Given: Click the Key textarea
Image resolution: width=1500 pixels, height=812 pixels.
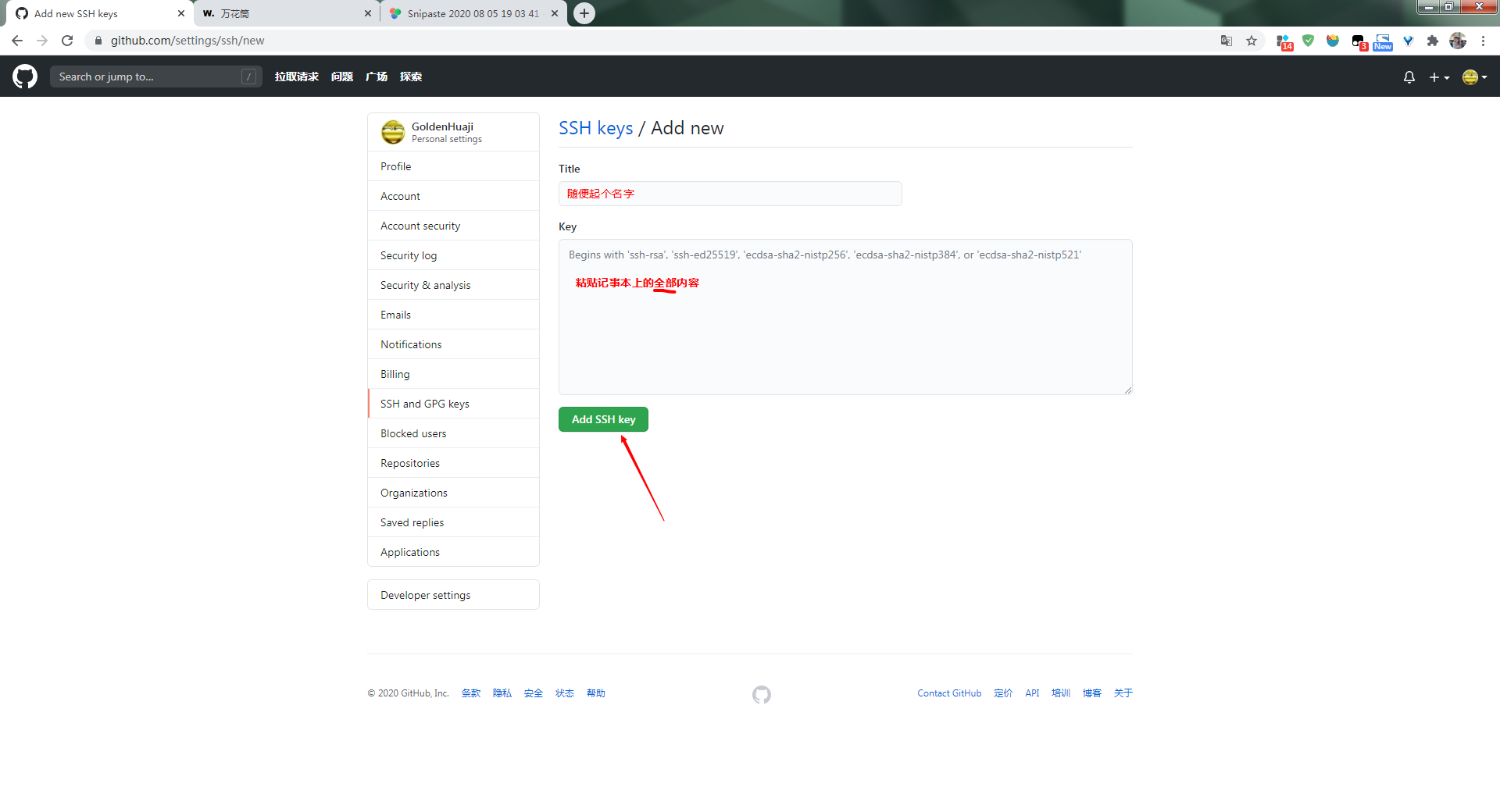Looking at the screenshot, I should click(845, 317).
